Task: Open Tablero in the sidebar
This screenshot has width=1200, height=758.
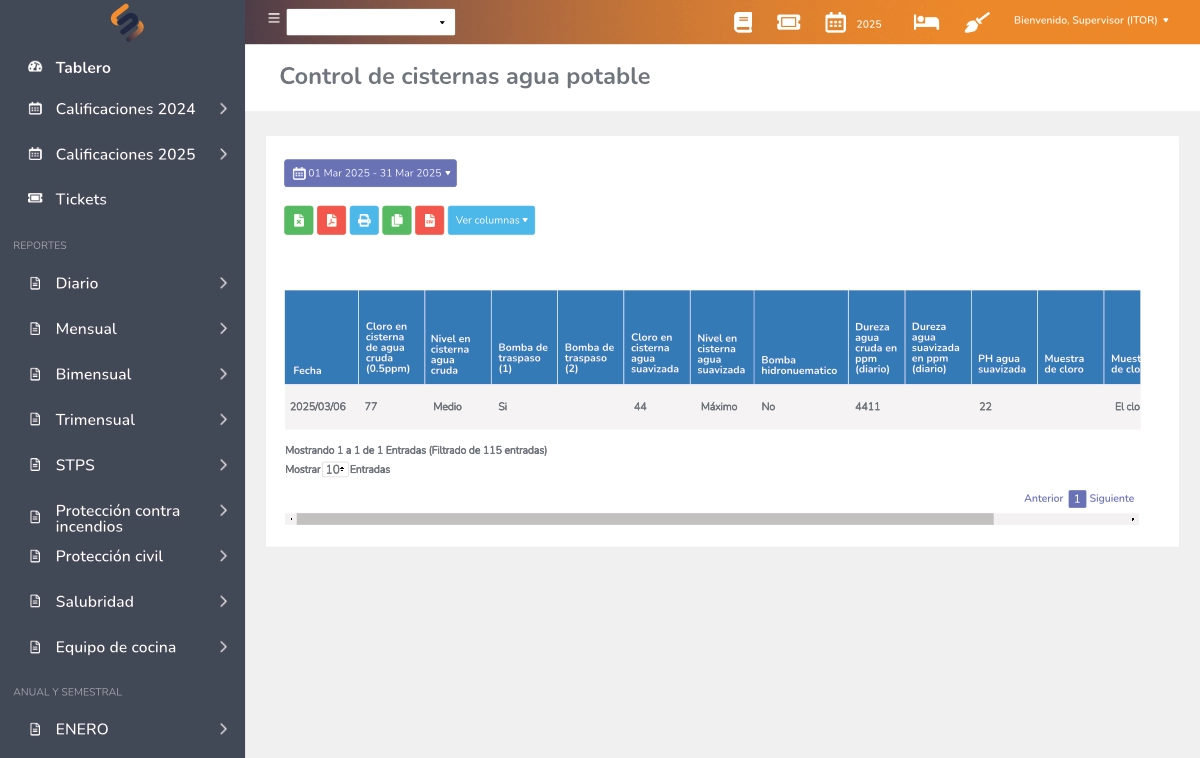Action: coord(83,68)
